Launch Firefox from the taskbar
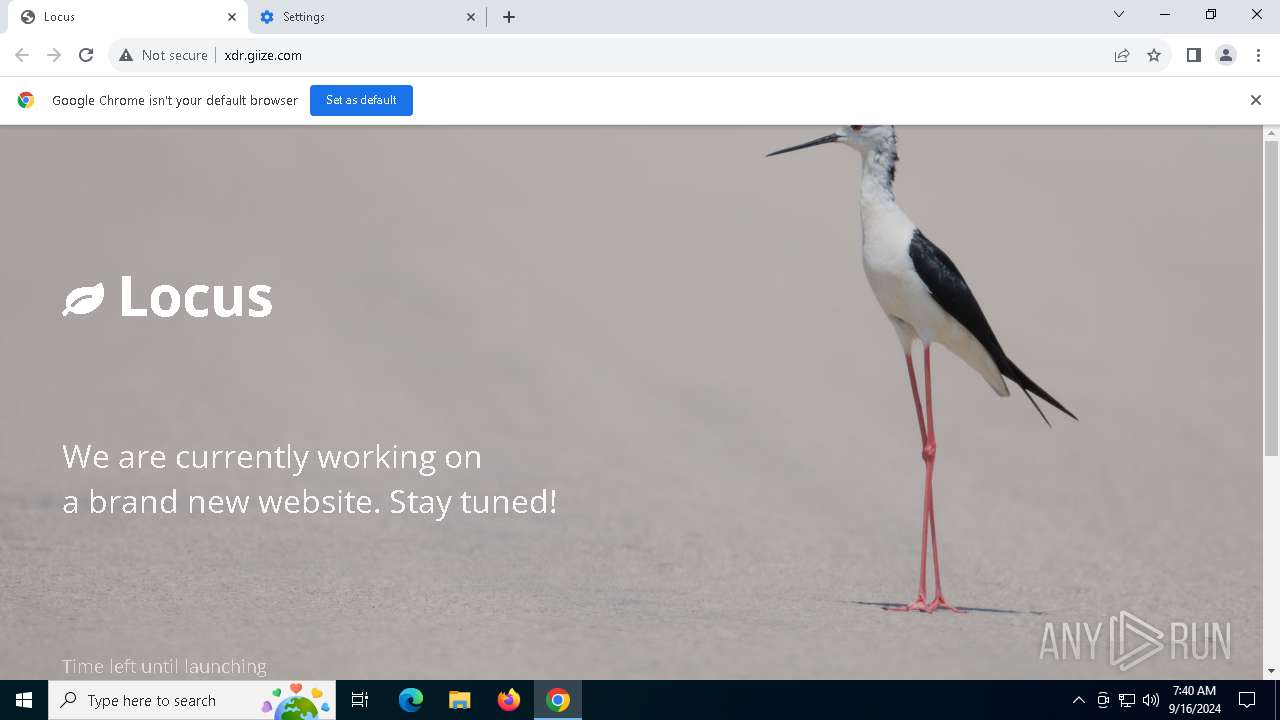The height and width of the screenshot is (720, 1280). click(509, 700)
